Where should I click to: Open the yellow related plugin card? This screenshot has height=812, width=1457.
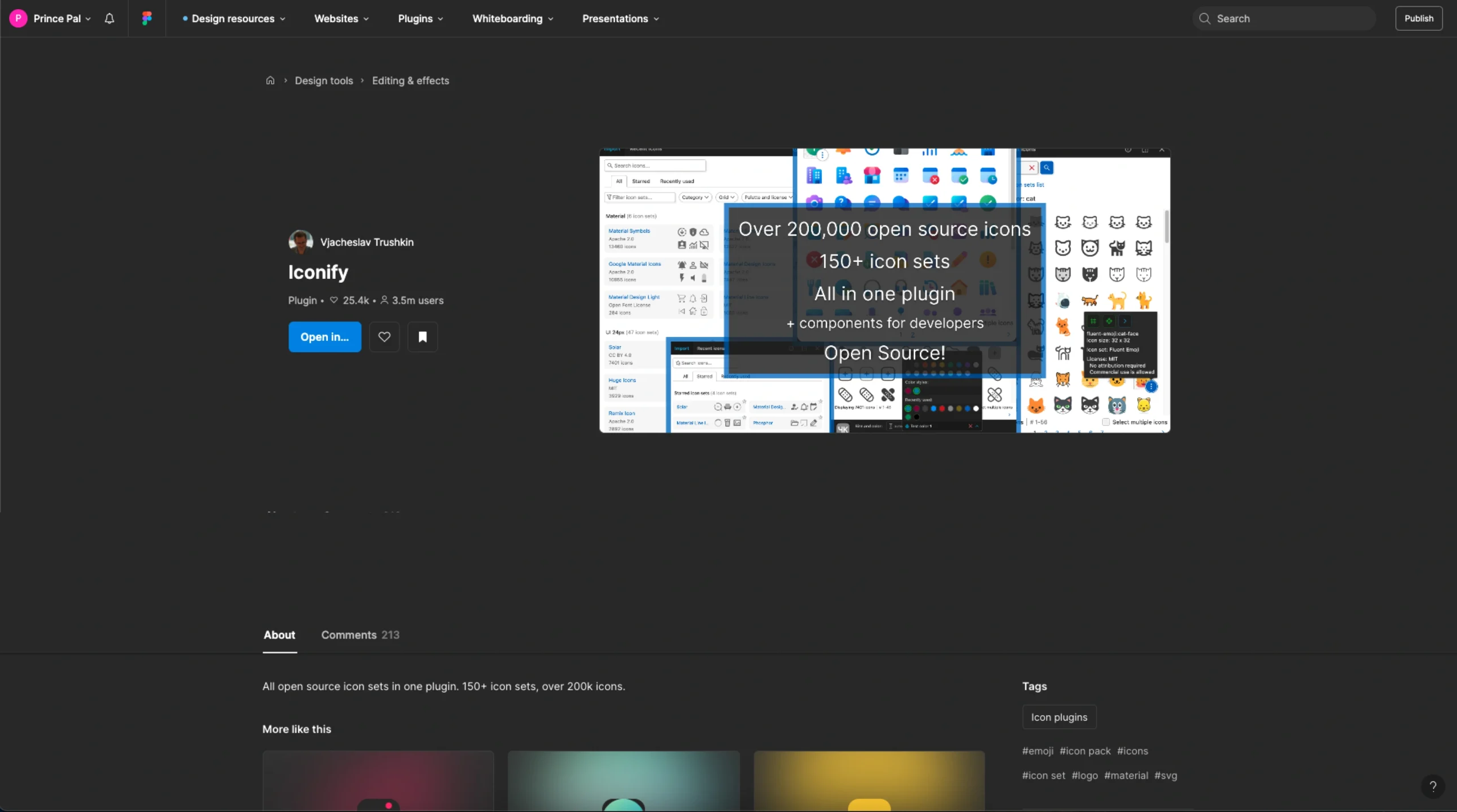869,781
